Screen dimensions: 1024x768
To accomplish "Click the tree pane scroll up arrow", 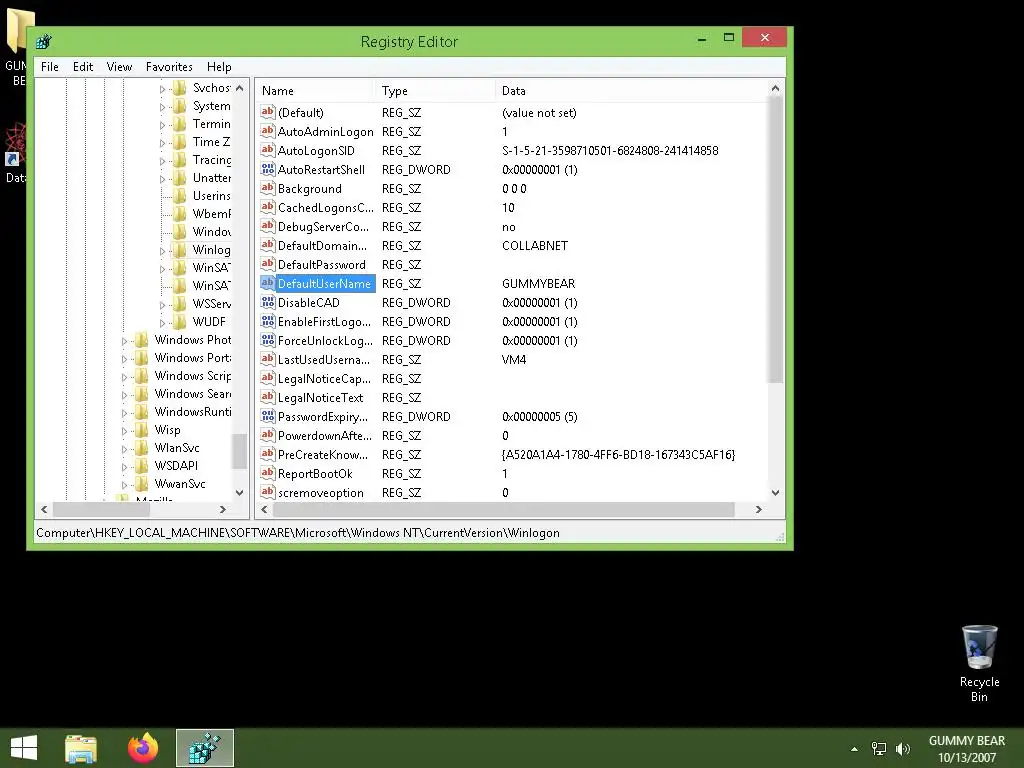I will click(x=240, y=88).
